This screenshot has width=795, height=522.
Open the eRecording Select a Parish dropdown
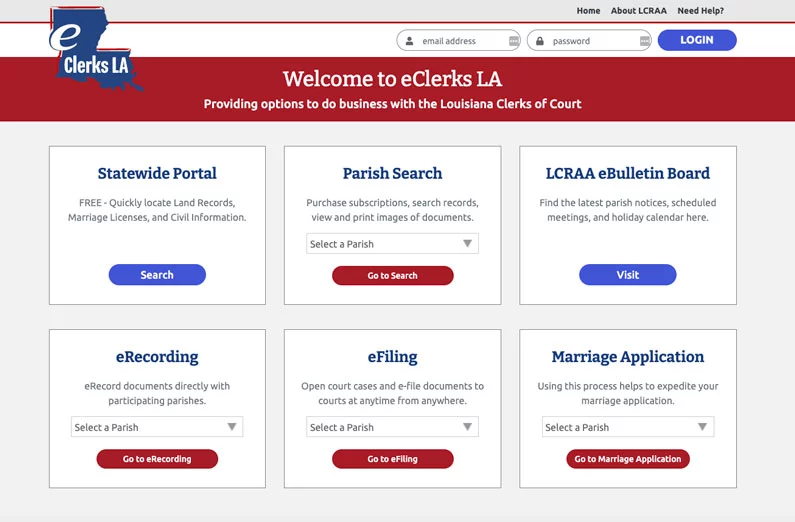click(x=156, y=427)
